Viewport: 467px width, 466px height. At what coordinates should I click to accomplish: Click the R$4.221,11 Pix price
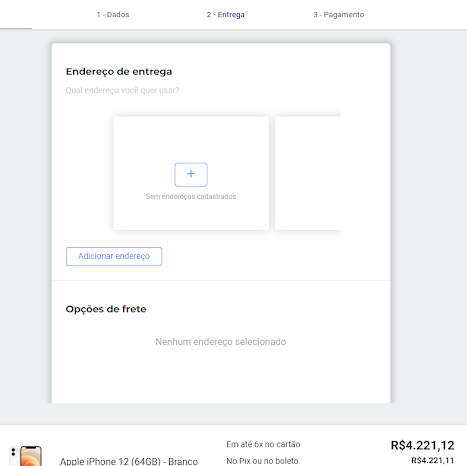pos(433,460)
